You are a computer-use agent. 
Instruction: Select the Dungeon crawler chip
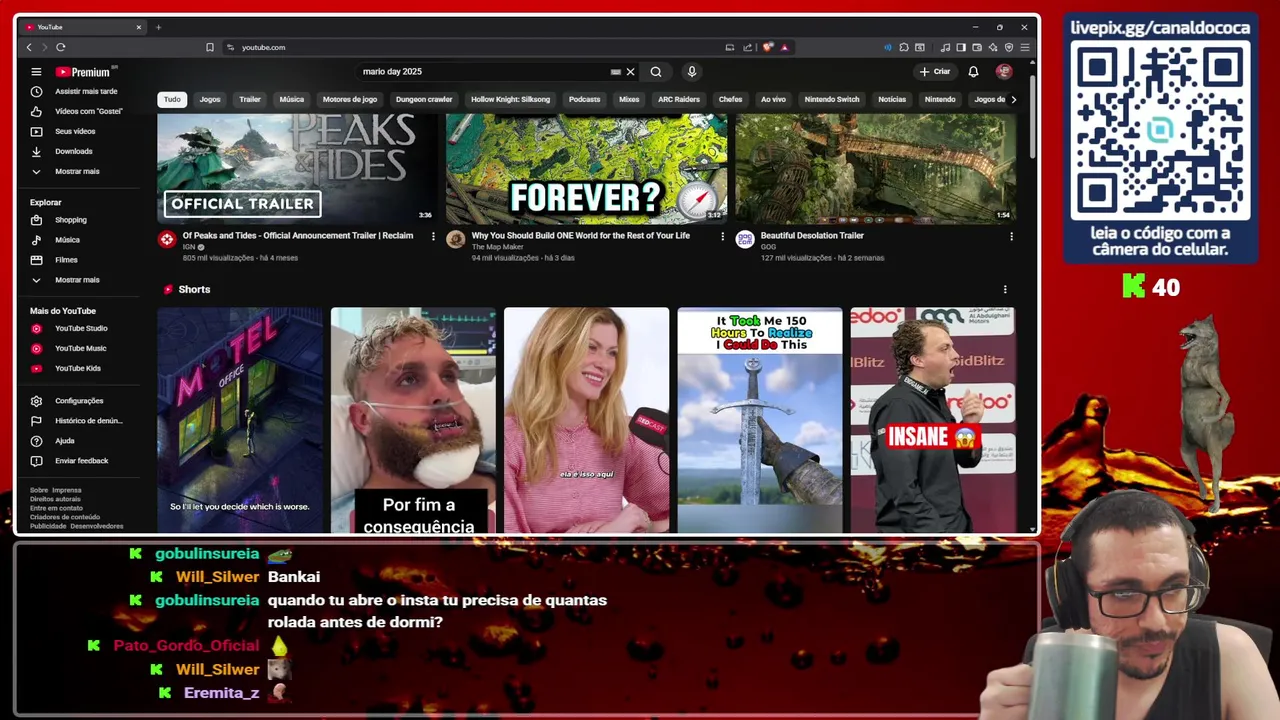click(424, 99)
